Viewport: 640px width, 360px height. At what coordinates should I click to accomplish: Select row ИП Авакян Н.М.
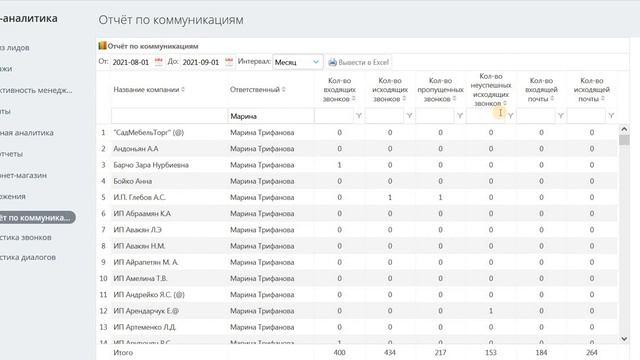tap(357, 246)
